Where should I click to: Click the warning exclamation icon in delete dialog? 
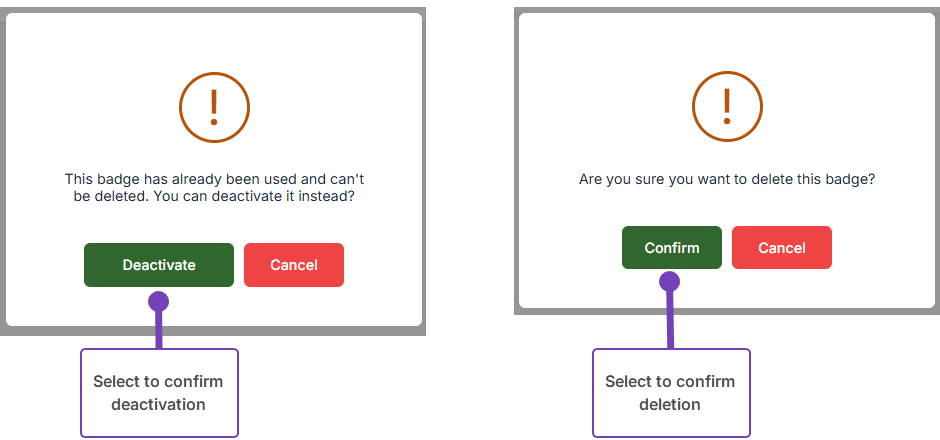click(727, 106)
